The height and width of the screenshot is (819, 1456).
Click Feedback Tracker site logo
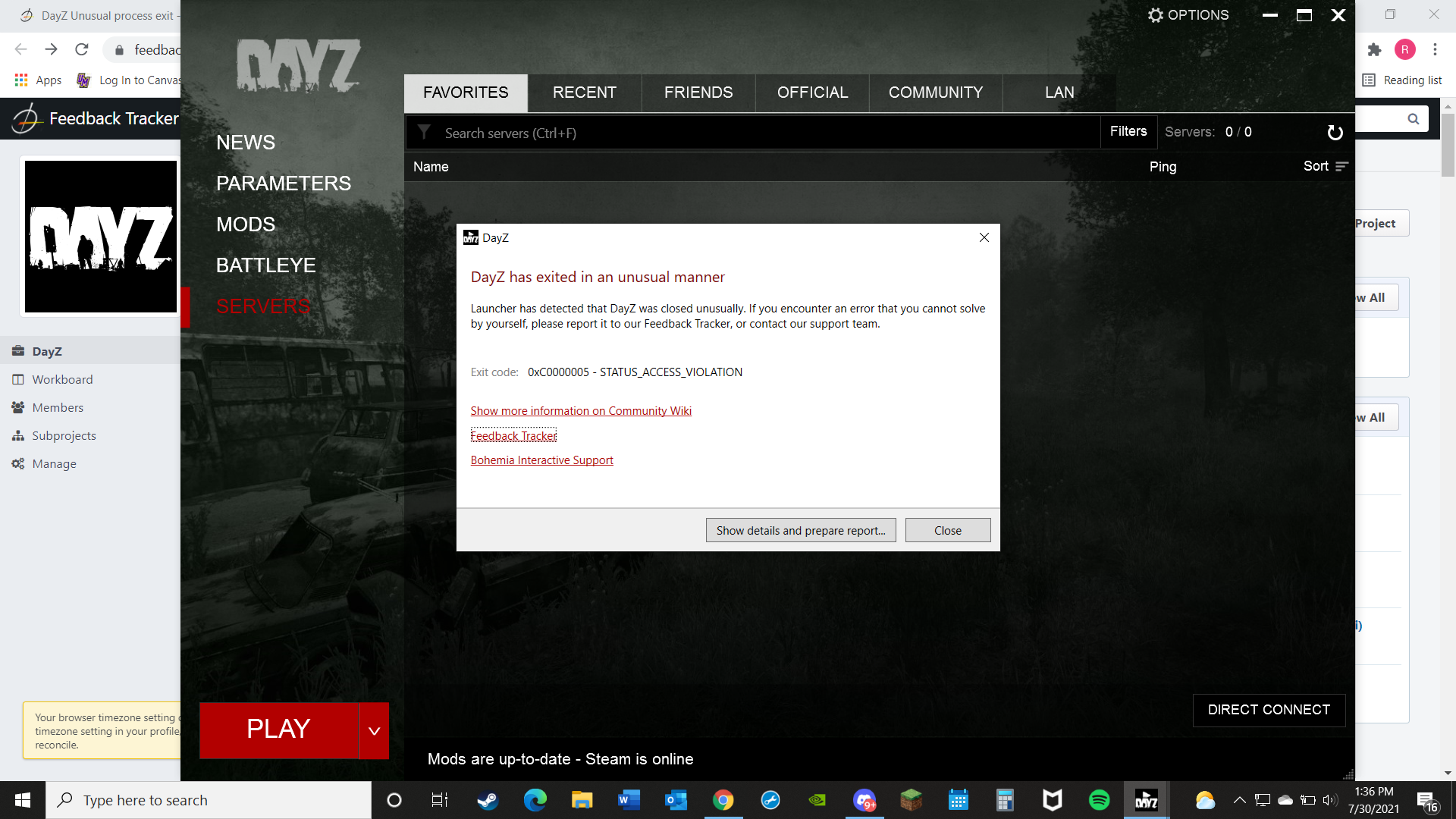[96, 118]
